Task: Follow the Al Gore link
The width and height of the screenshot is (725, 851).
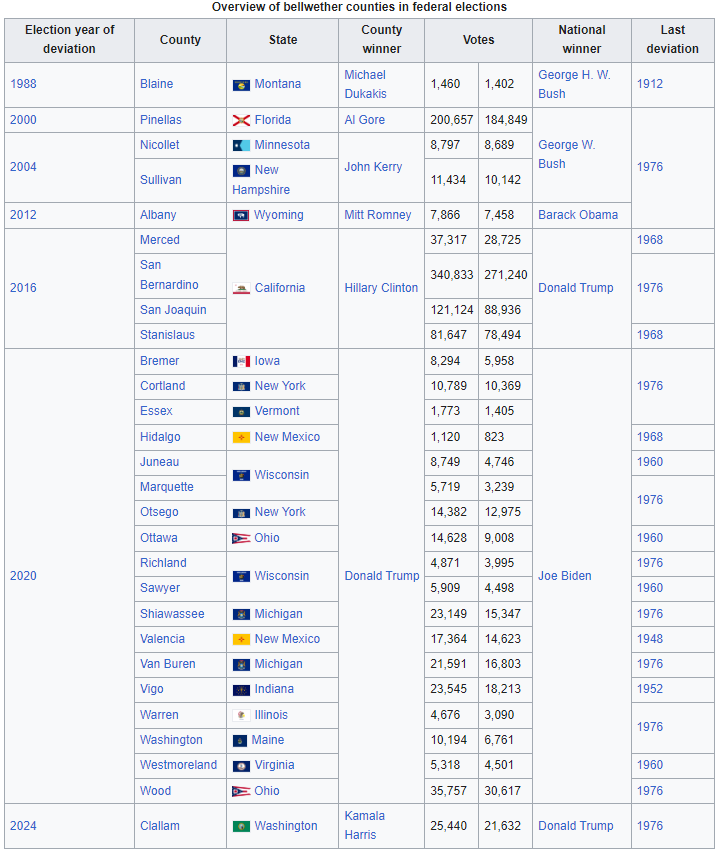Action: tap(365, 120)
